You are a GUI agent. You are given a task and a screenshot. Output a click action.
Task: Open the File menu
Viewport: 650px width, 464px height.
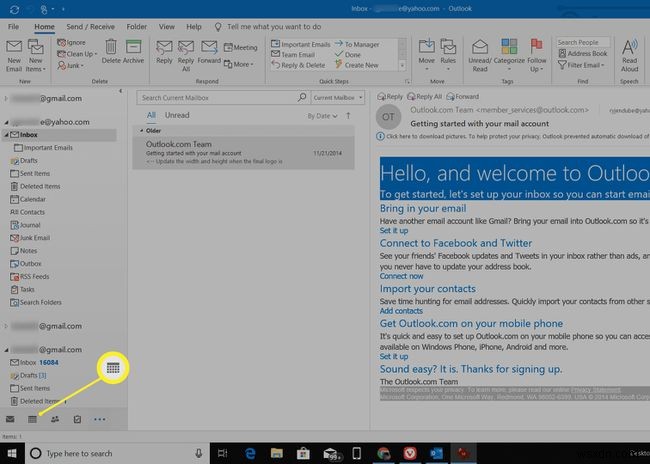tap(13, 27)
